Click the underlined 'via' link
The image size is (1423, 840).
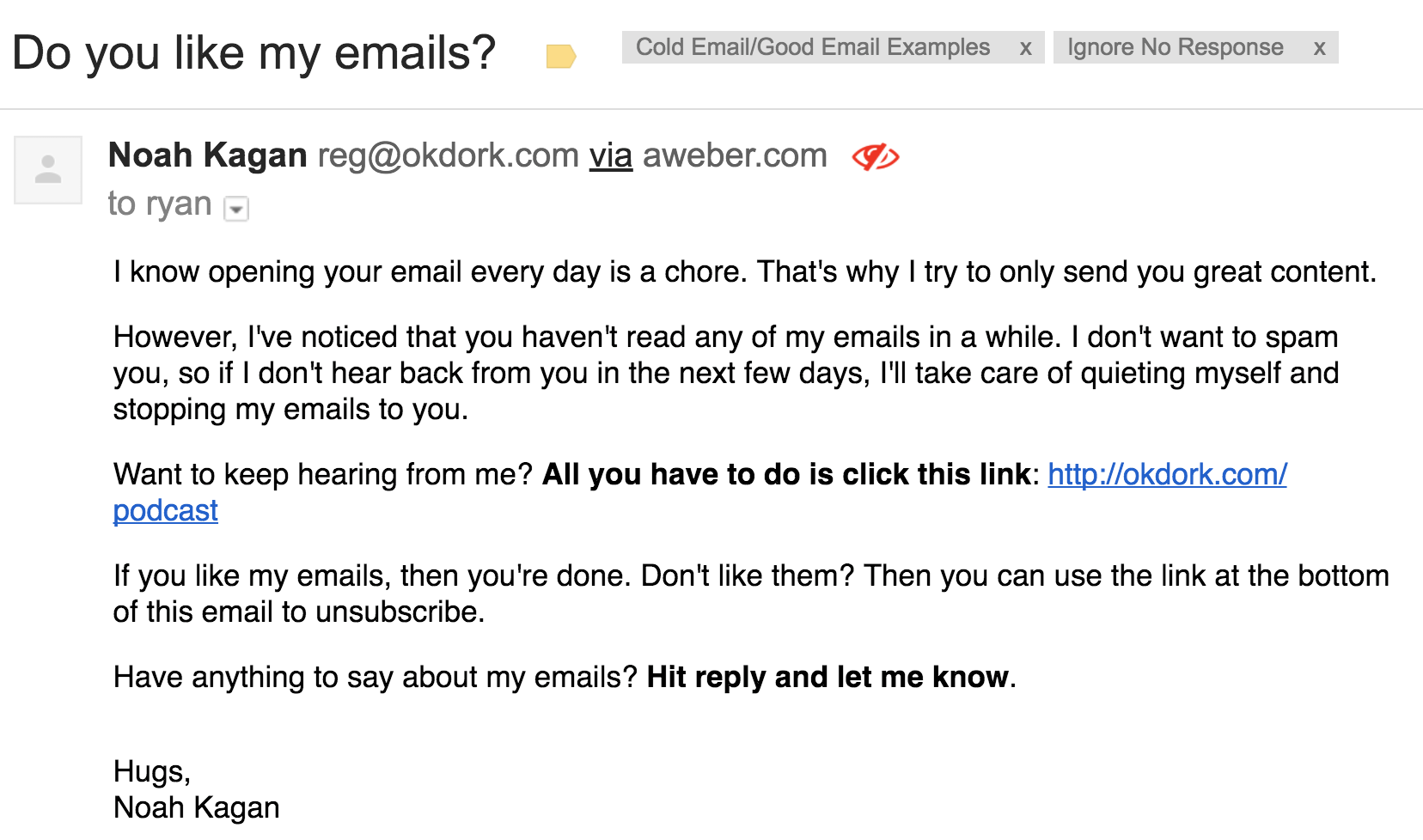click(x=611, y=155)
